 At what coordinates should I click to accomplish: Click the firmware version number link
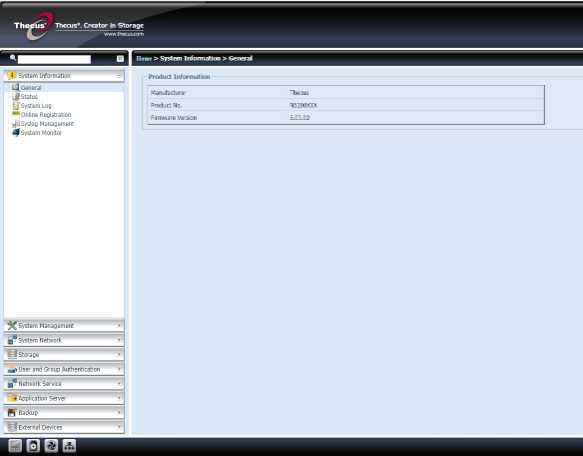pos(300,118)
